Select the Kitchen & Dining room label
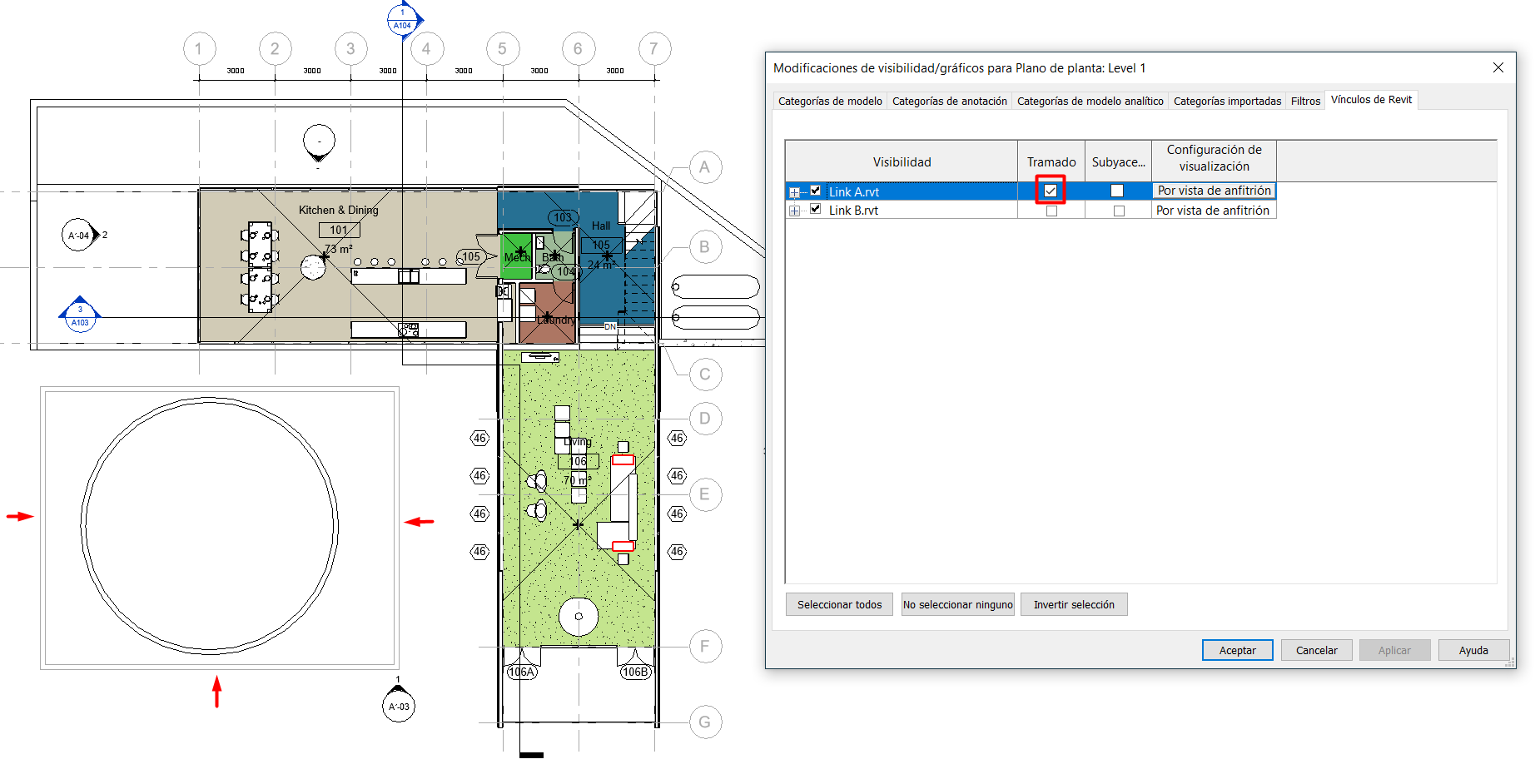Viewport: 1535px width, 784px height. (x=338, y=210)
